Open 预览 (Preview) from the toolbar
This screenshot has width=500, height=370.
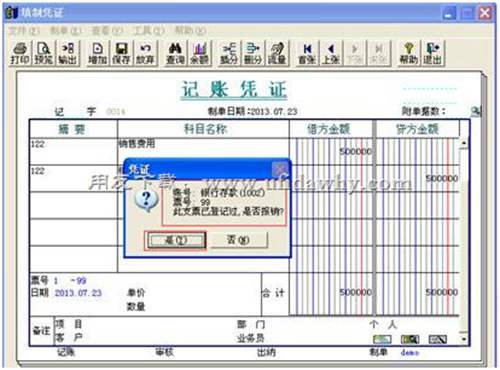pos(44,53)
